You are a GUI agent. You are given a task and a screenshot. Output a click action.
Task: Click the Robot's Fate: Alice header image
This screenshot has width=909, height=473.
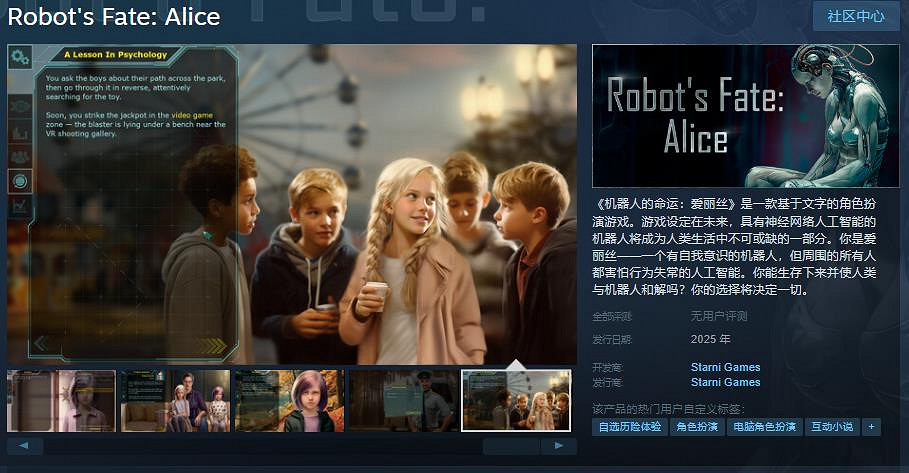click(746, 116)
